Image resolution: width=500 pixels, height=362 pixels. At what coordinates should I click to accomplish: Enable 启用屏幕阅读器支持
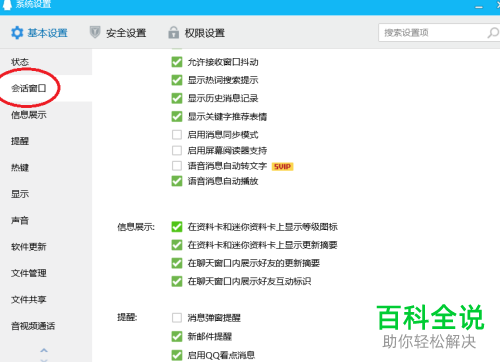point(177,150)
